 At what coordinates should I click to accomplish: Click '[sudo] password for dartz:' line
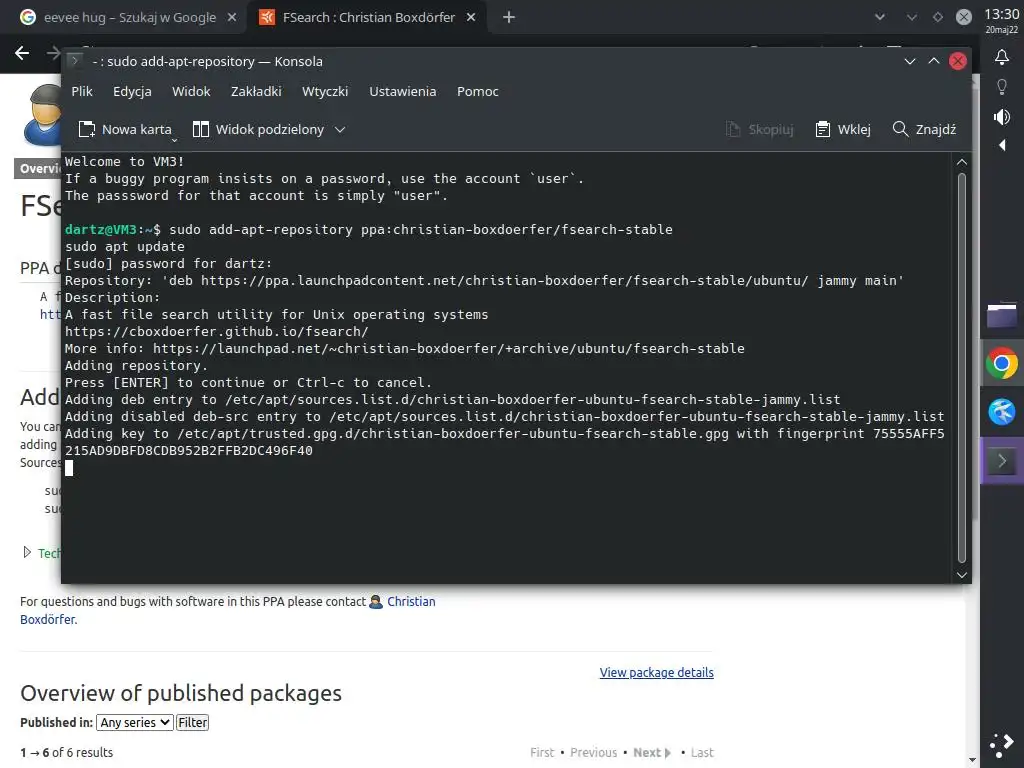point(168,264)
